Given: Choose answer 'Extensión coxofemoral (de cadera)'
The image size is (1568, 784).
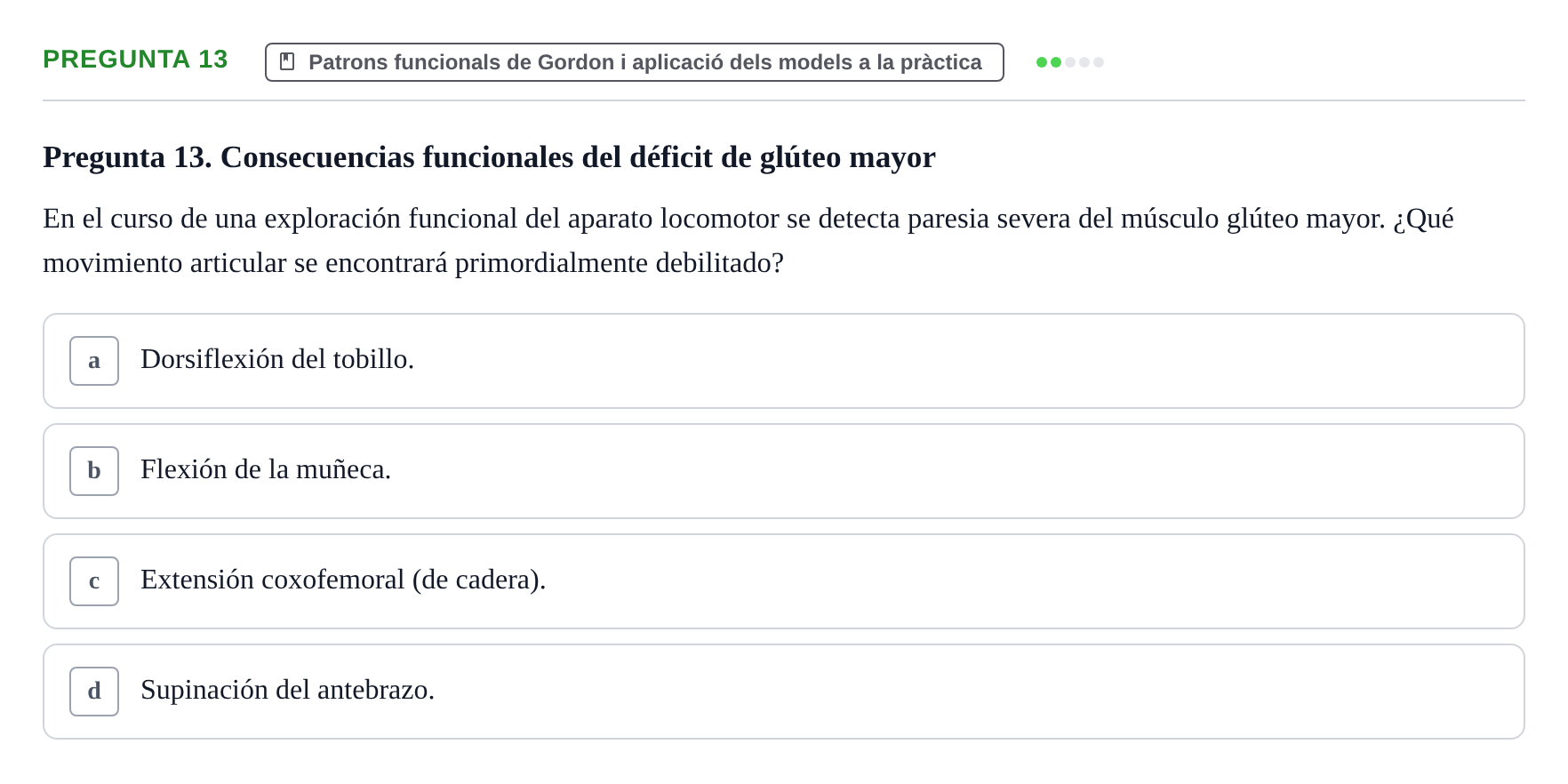Looking at the screenshot, I should point(343,580).
